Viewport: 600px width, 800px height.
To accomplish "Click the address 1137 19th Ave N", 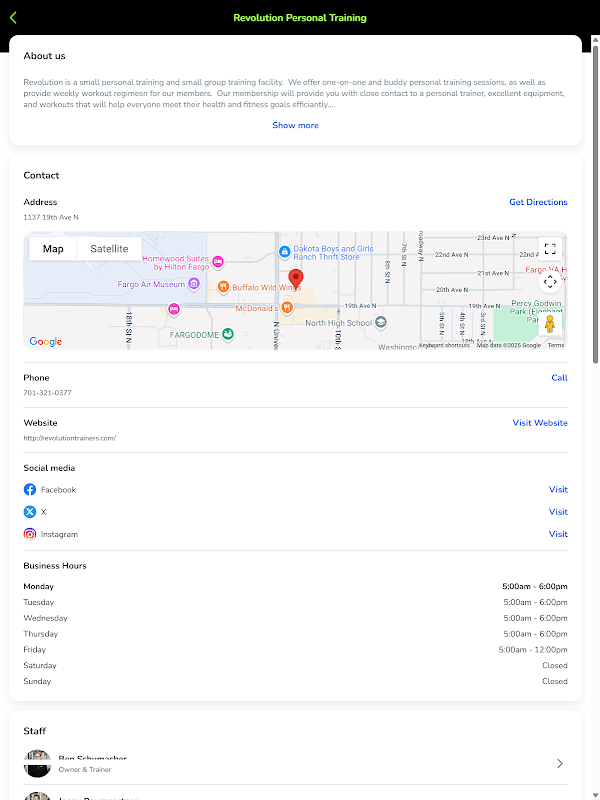I will click(51, 217).
